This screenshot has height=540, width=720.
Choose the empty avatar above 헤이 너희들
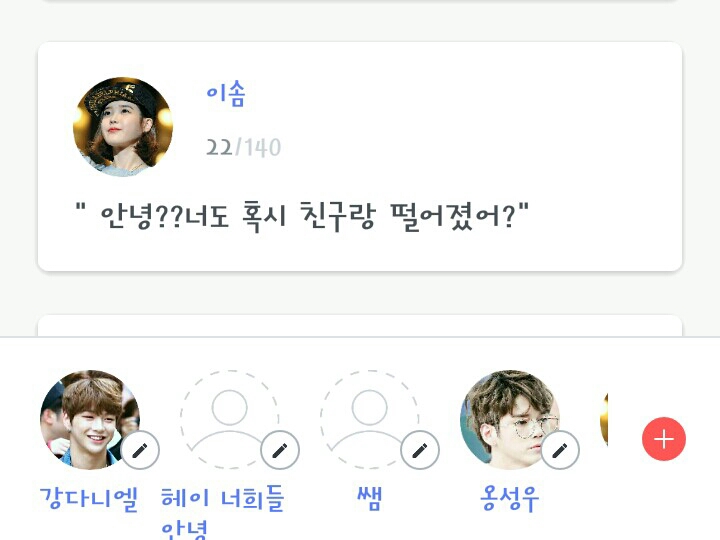pos(230,419)
